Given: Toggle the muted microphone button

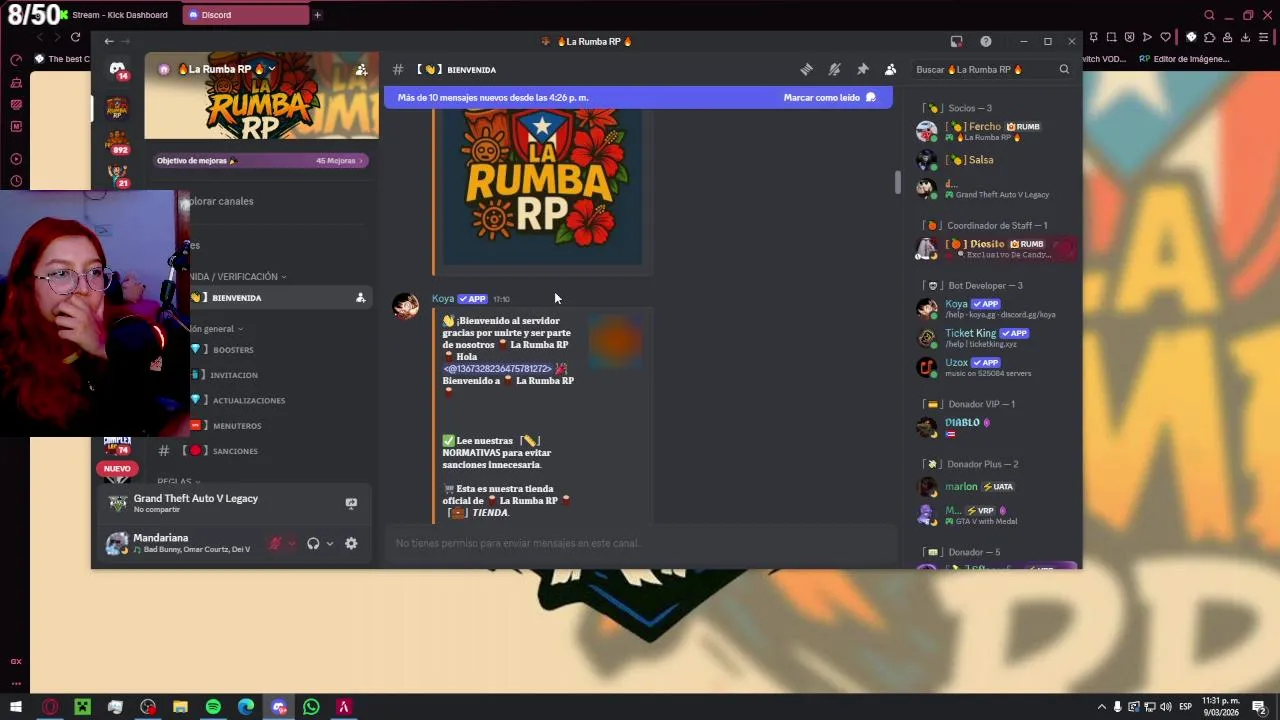Looking at the screenshot, I should coord(275,544).
